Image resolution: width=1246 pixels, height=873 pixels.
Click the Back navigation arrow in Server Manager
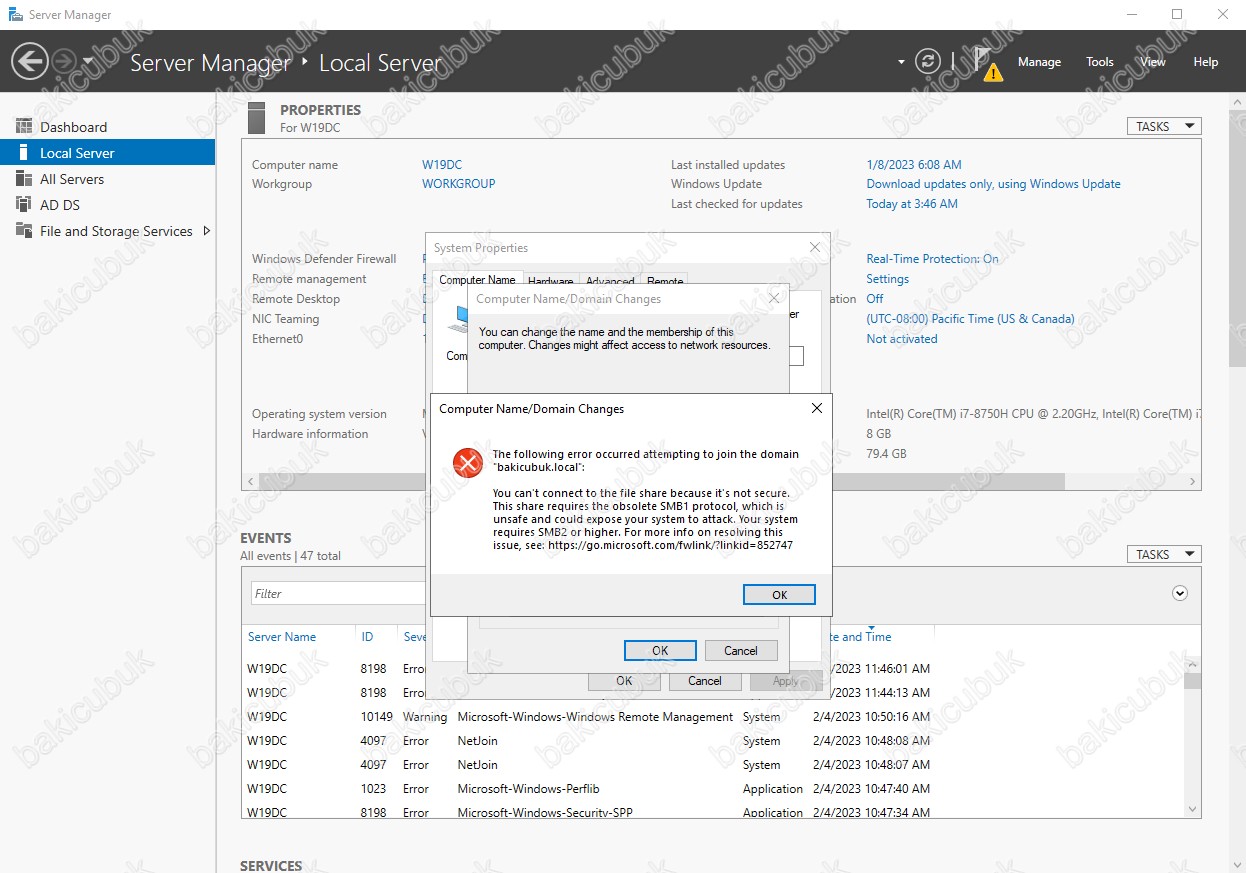pyautogui.click(x=30, y=62)
